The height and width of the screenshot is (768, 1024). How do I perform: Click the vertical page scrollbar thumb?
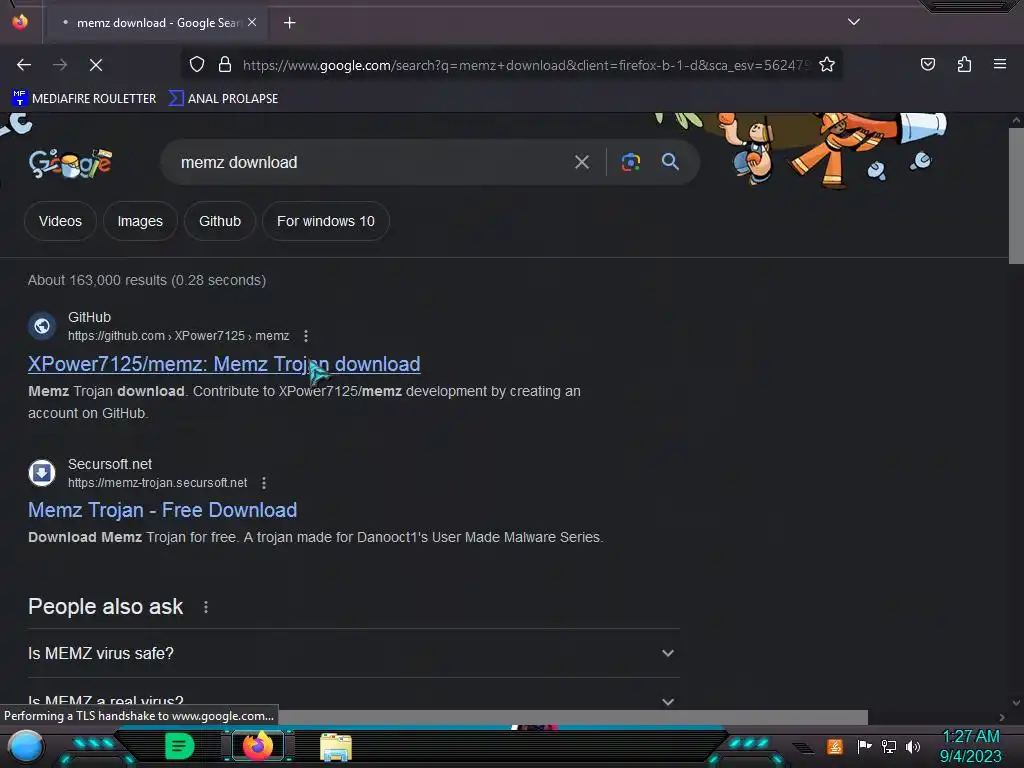pyautogui.click(x=1016, y=196)
